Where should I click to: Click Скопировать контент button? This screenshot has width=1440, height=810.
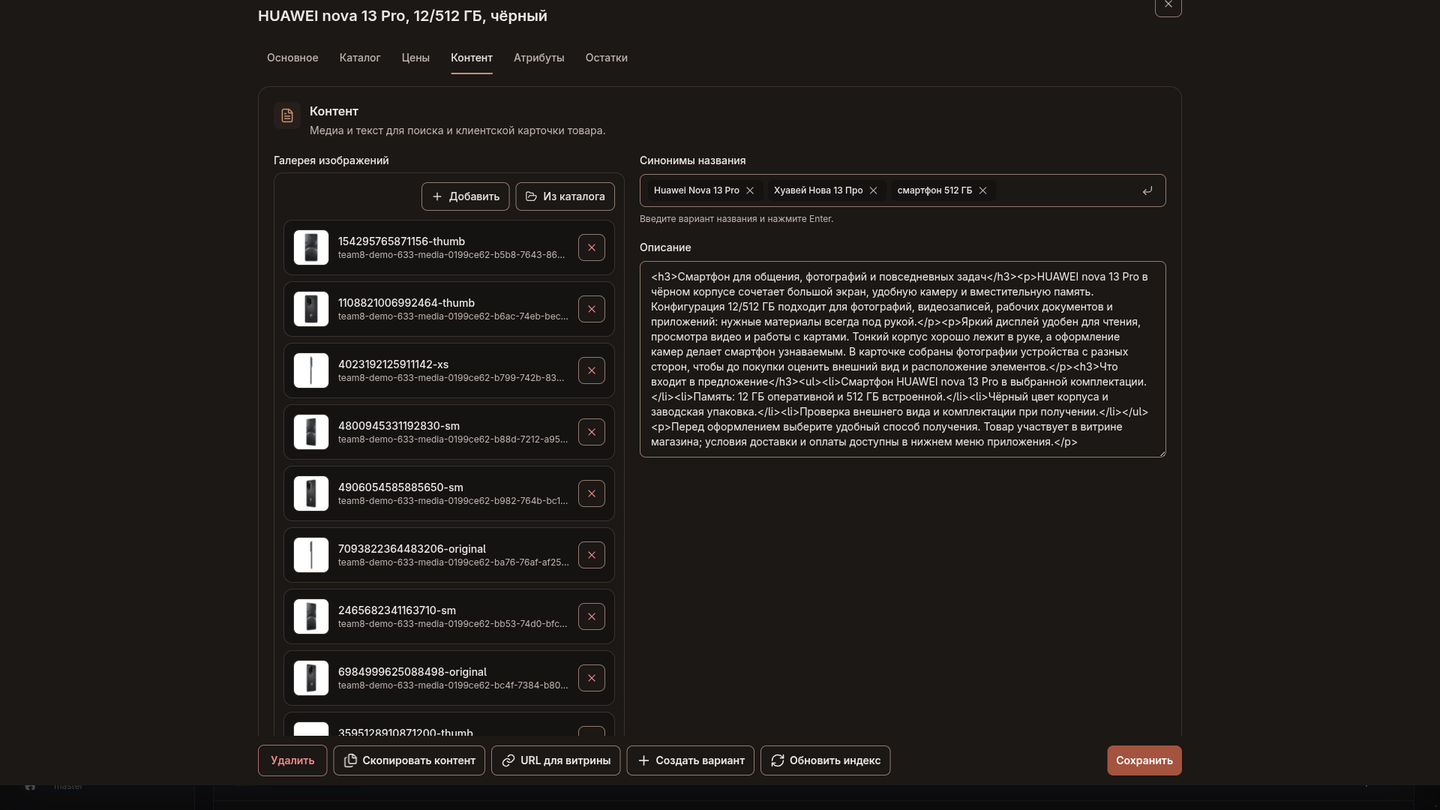coord(409,761)
